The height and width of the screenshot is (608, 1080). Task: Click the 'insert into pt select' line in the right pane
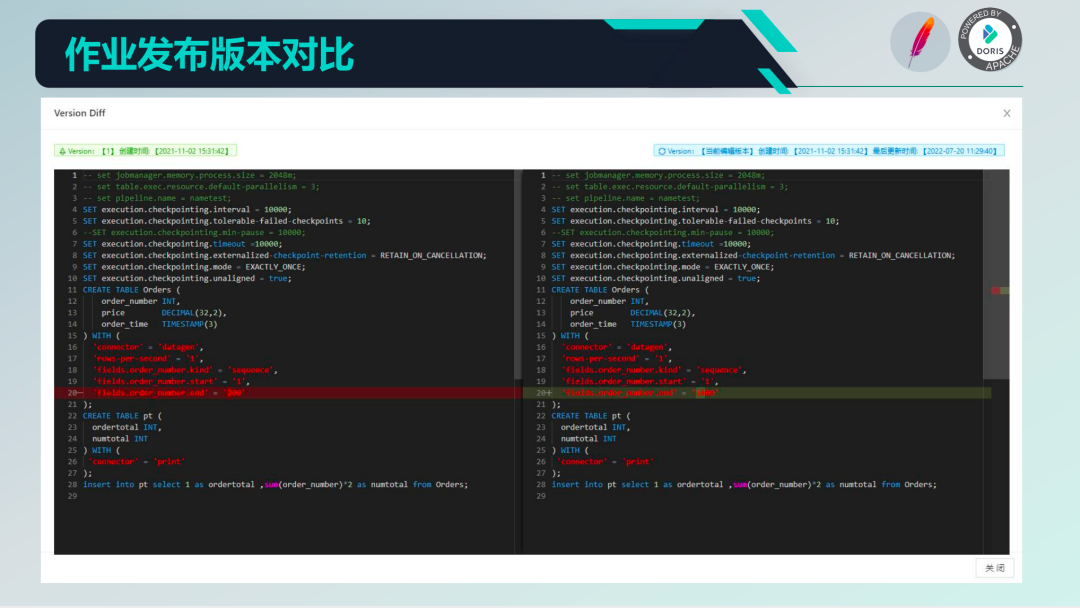coord(744,485)
